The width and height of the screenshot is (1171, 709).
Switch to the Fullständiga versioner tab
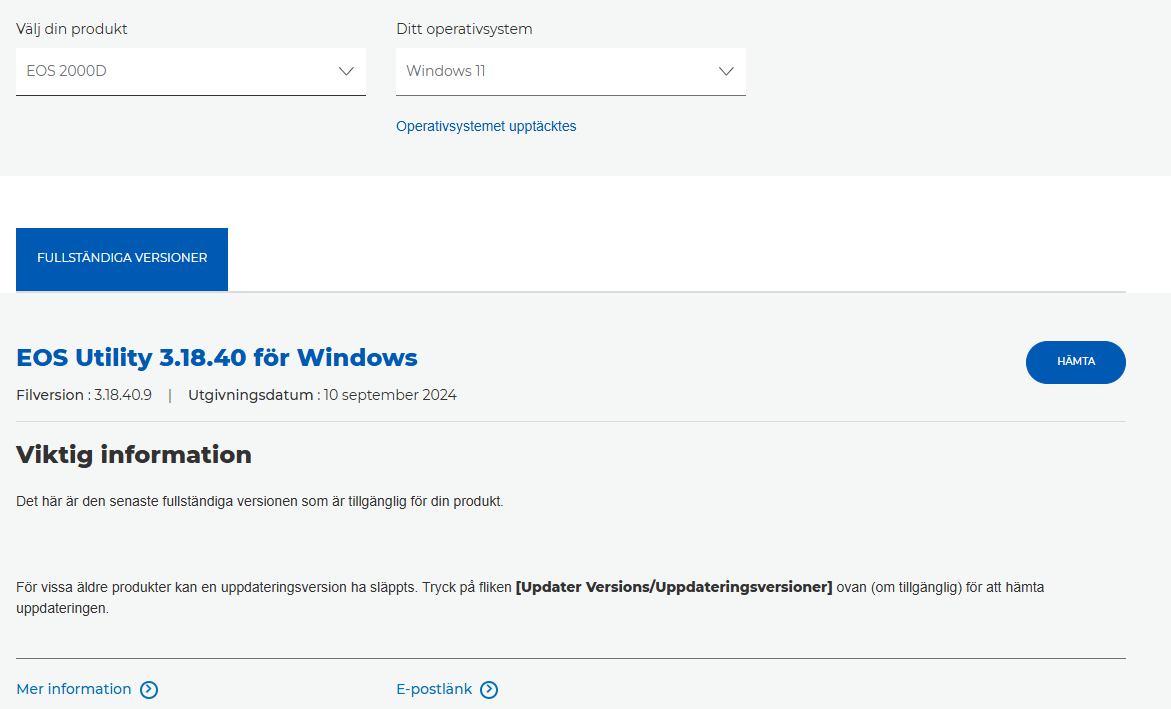tap(122, 258)
